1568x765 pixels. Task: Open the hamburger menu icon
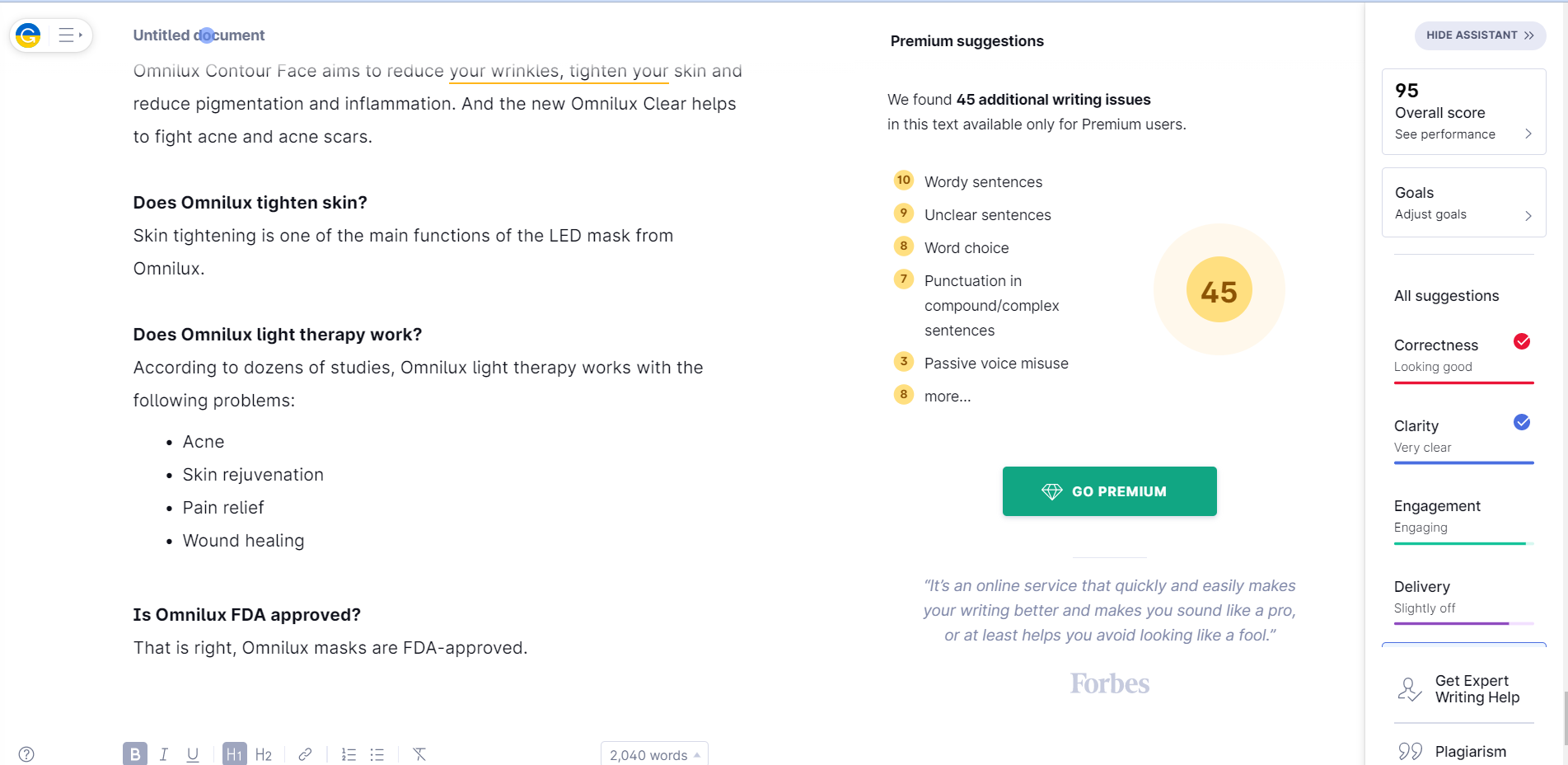coord(70,35)
